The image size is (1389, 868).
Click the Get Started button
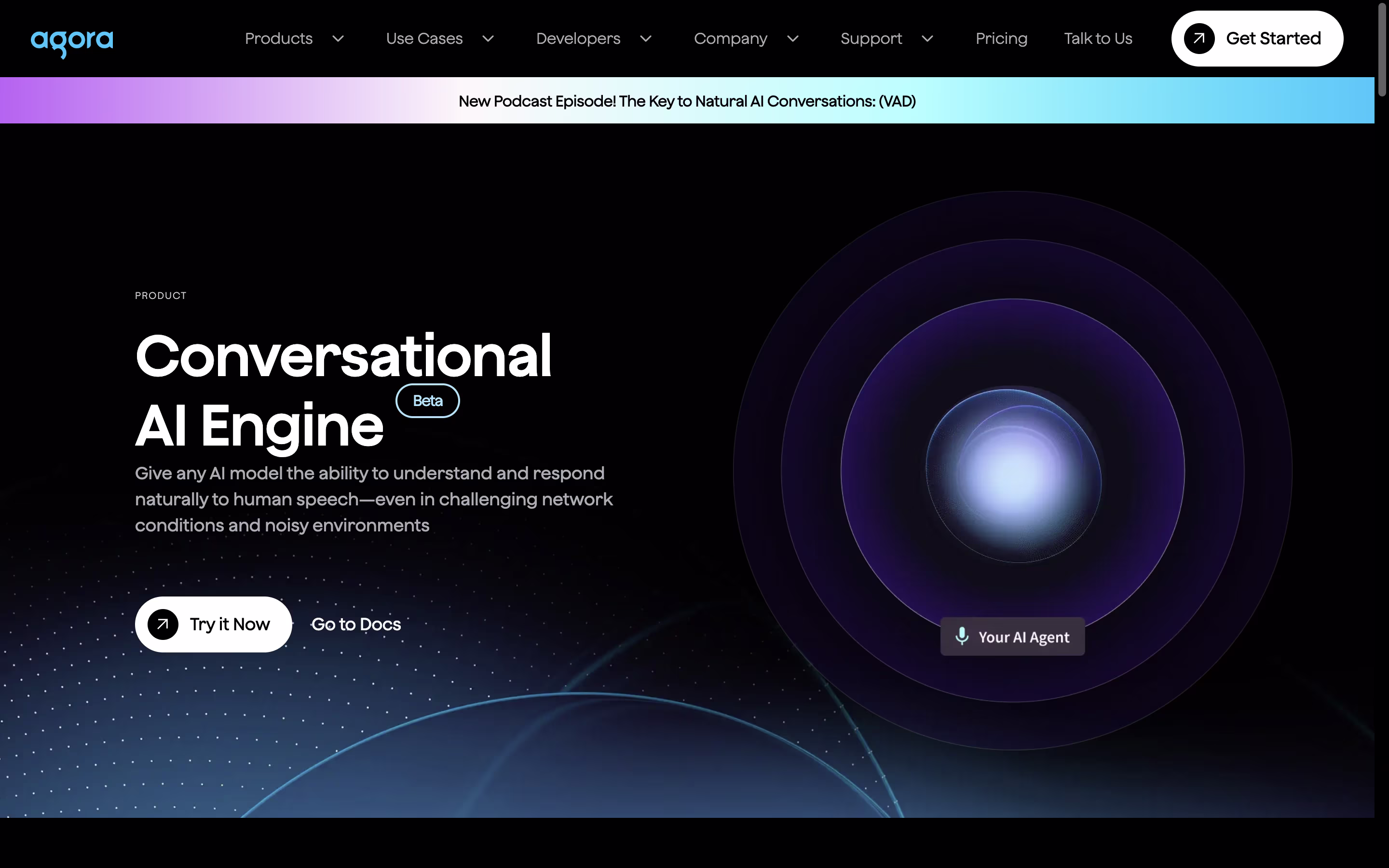[x=1257, y=39]
